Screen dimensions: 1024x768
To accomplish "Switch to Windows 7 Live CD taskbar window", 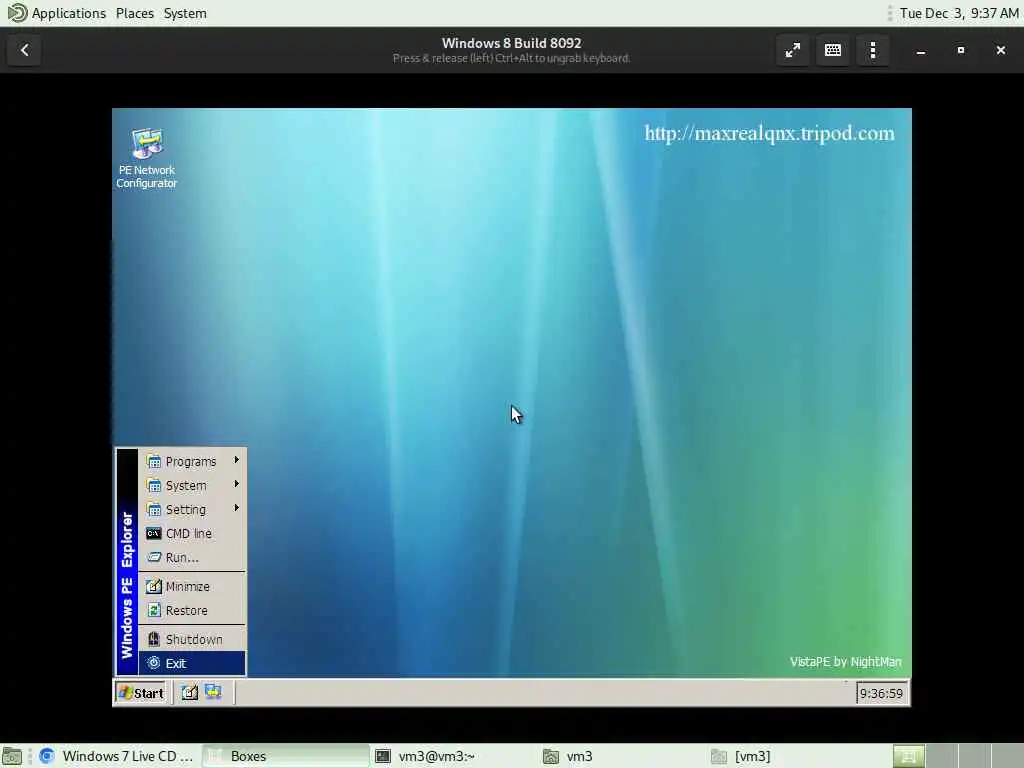I will (x=116, y=756).
